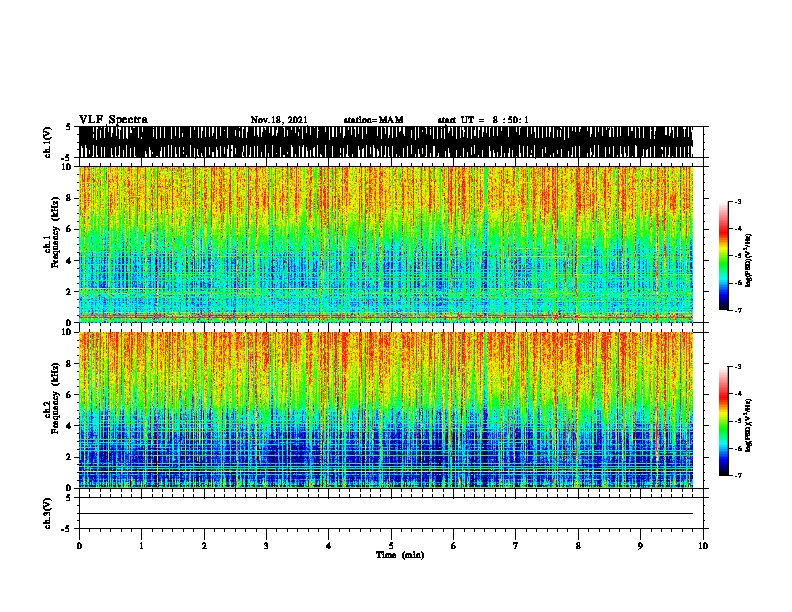Viewport: 792px width, 612px height.
Task: Click the "5" voltage tick on ch.1(V) axis
Action: point(70,127)
